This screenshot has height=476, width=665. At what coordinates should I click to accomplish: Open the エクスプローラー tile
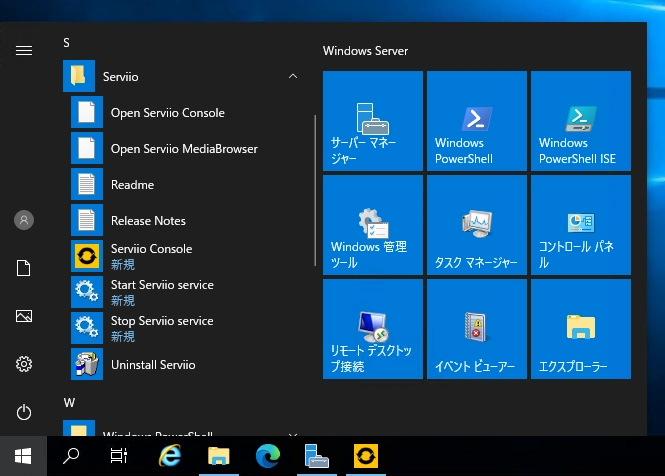tap(581, 329)
